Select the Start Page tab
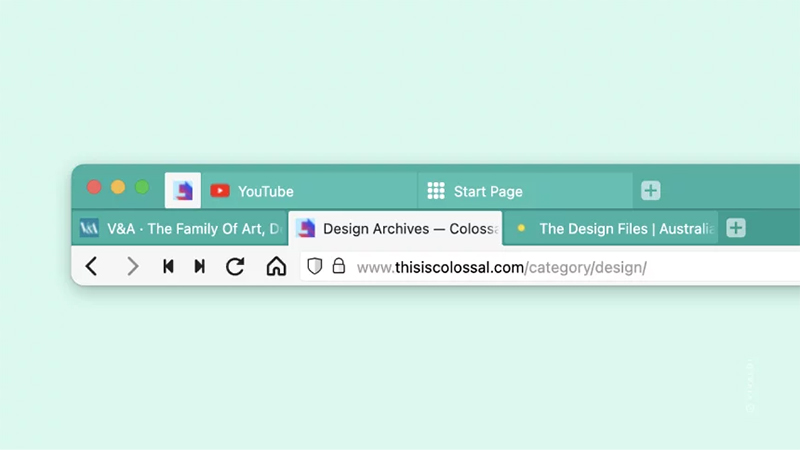 click(x=526, y=191)
